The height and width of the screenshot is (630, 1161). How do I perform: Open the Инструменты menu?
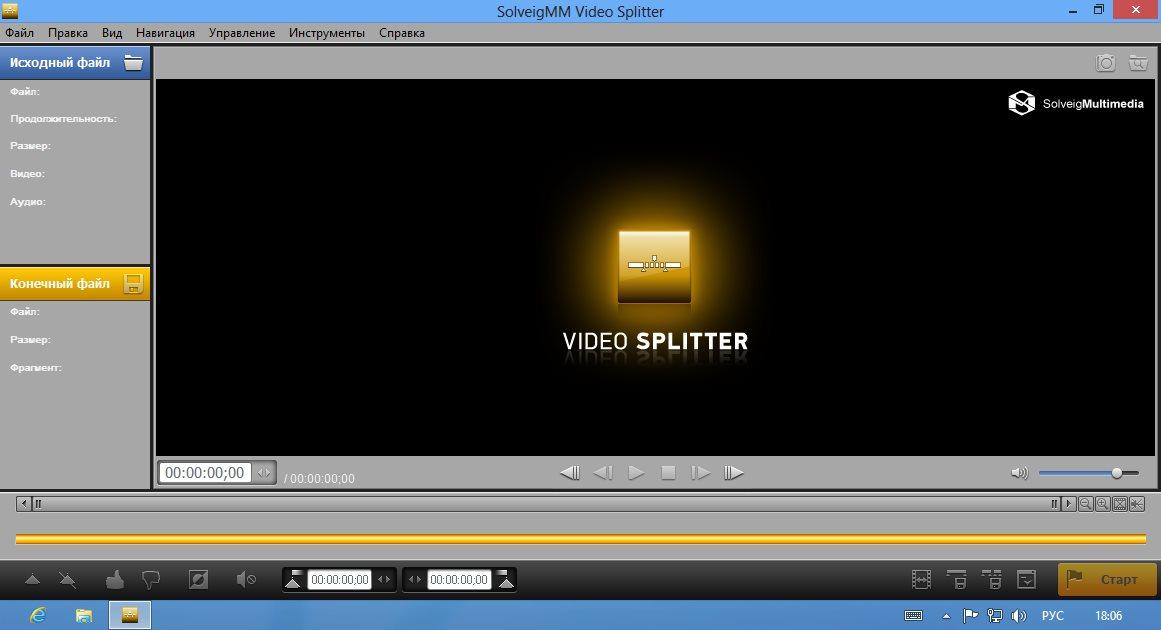click(327, 33)
